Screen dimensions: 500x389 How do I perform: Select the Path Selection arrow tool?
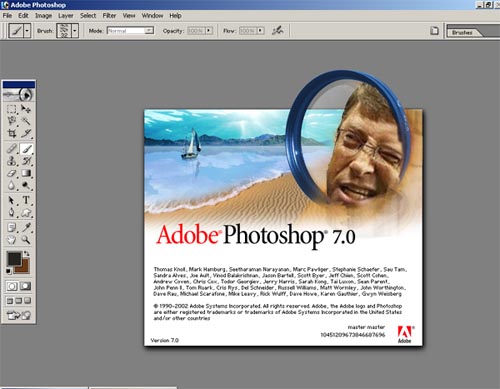point(12,200)
